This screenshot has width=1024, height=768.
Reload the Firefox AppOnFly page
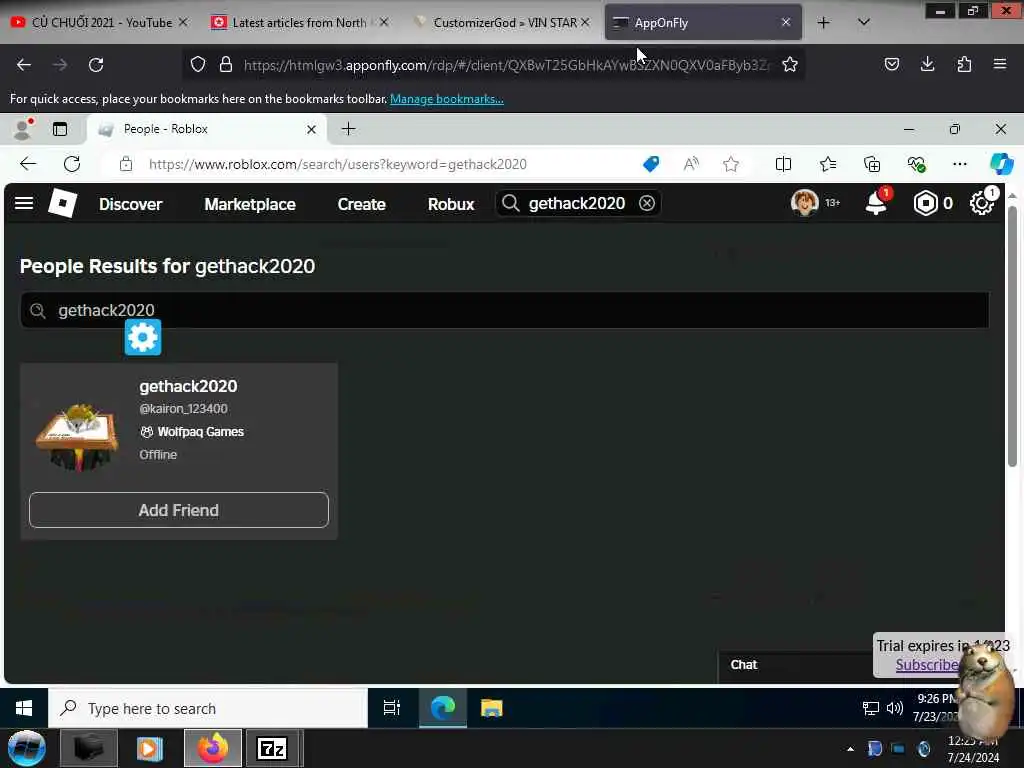pyautogui.click(x=96, y=65)
